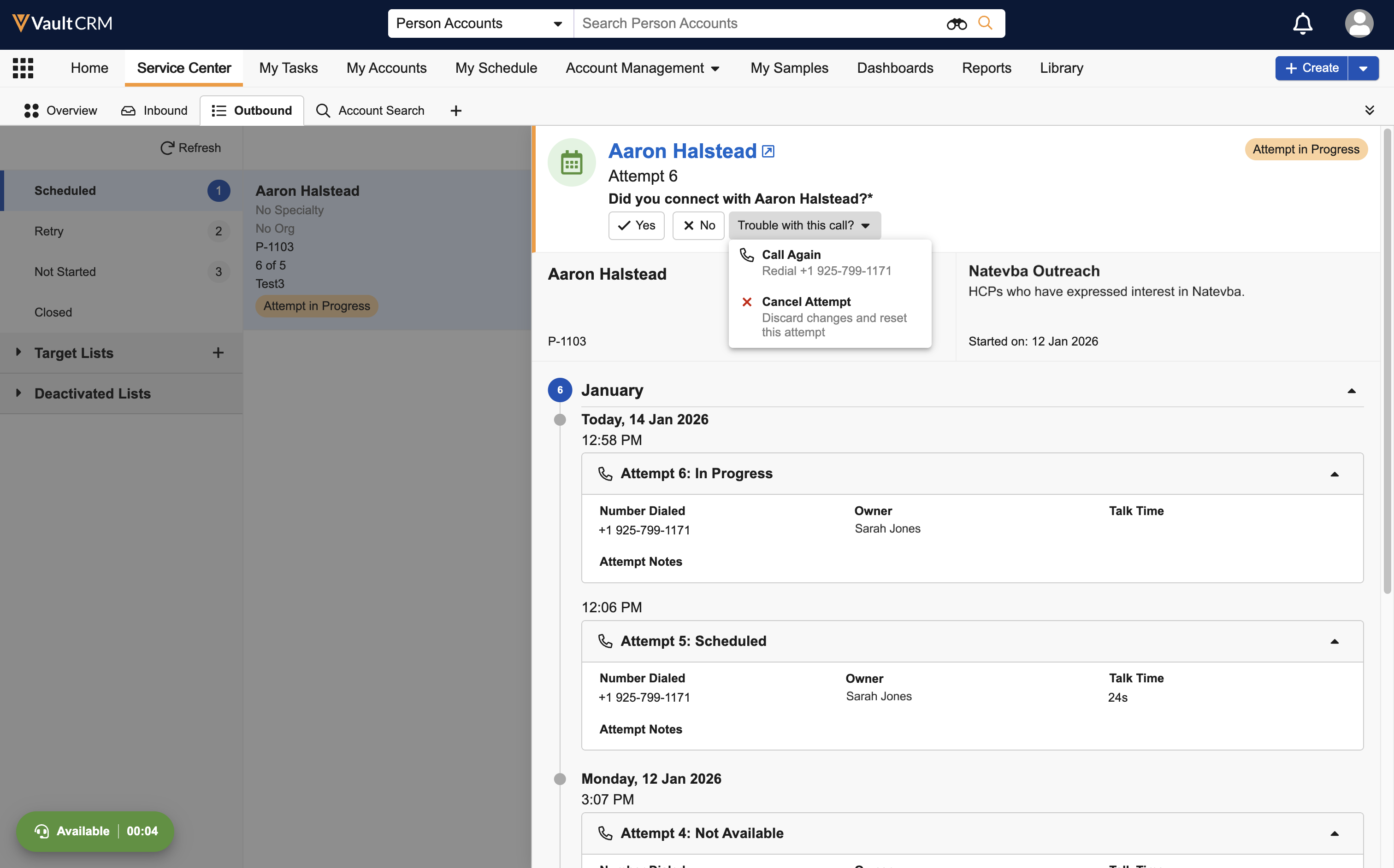The image size is (1394, 868).
Task: Click the double-chevron collapse icon
Action: click(1369, 110)
